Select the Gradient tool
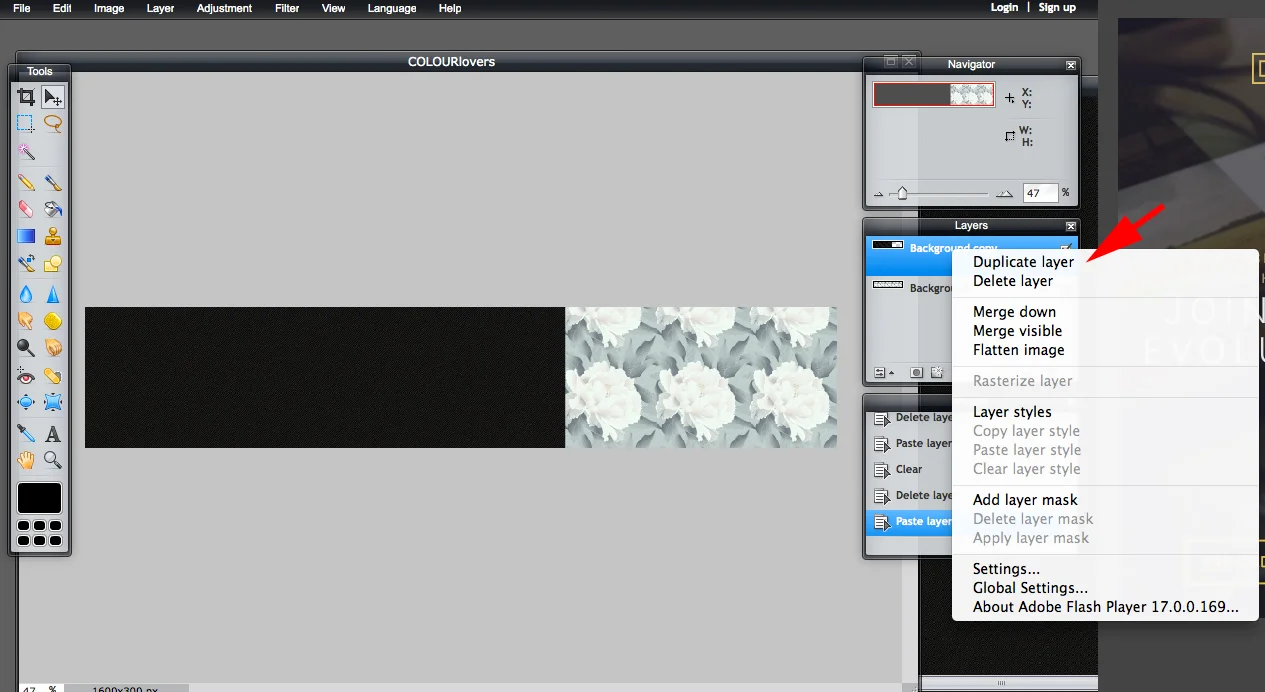 (26, 236)
